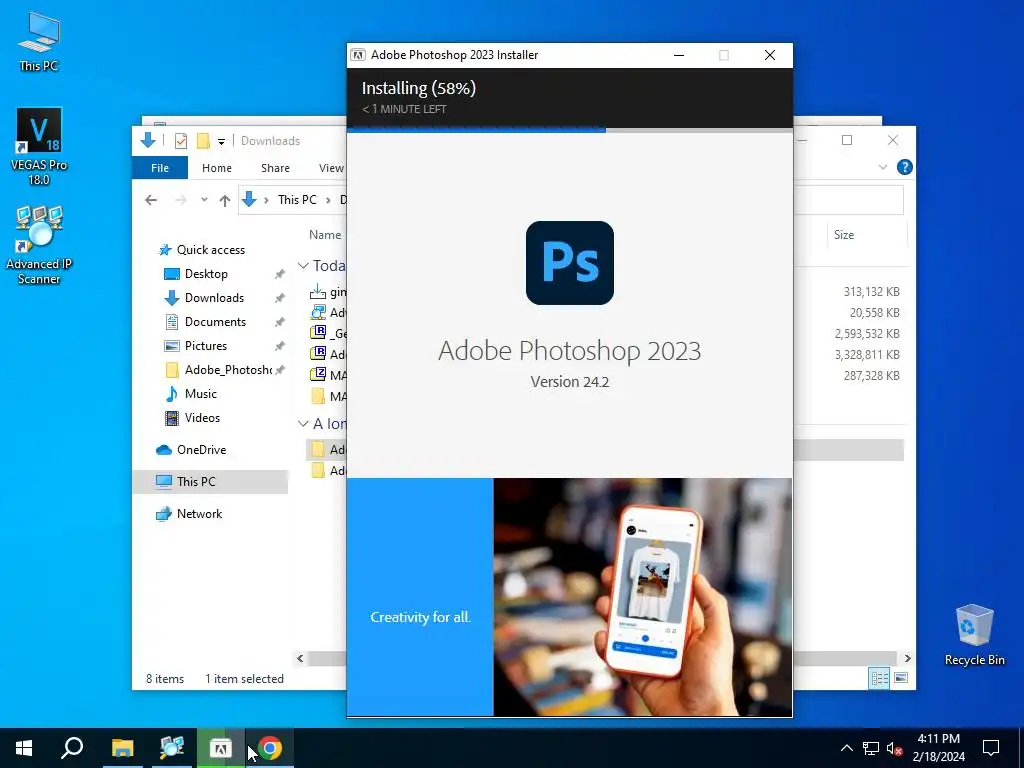This screenshot has width=1024, height=768.
Task: Click the 3,328,811 KB size cell
Action: (867, 355)
